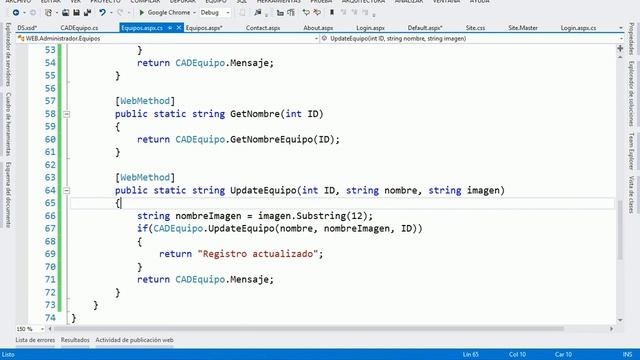Expand the Vista de clases side tab
This screenshot has width=640, height=360.
pos(631,195)
